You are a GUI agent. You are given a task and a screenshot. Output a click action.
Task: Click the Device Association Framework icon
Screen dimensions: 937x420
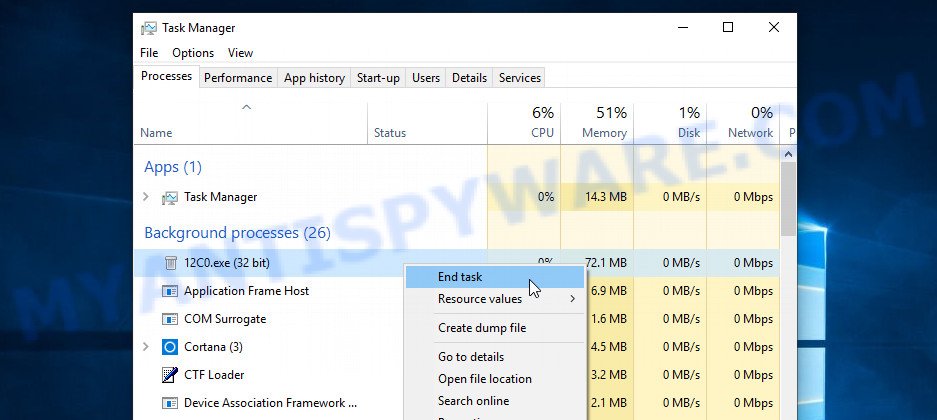point(170,403)
